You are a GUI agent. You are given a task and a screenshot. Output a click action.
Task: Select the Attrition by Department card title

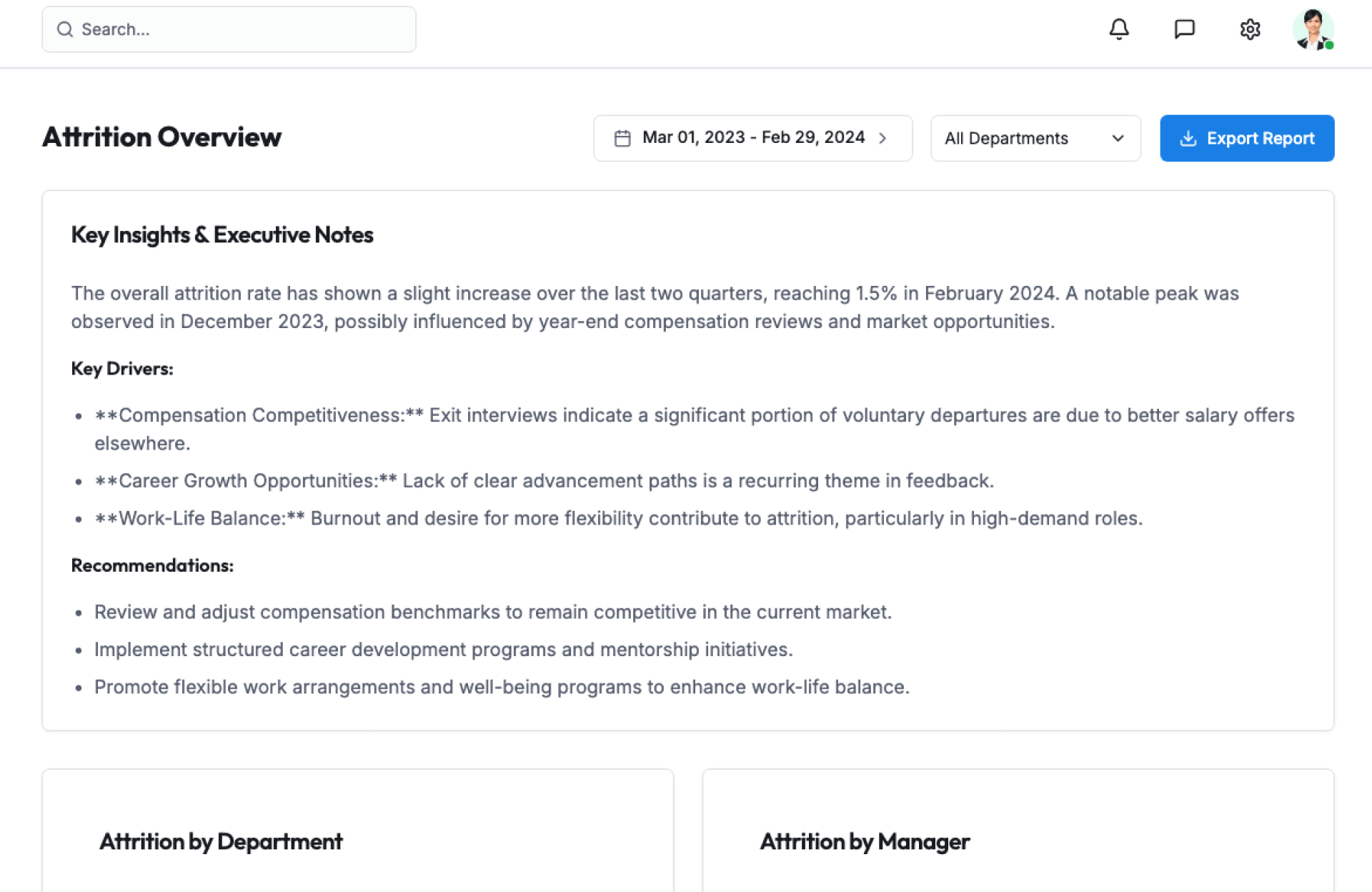[x=221, y=841]
